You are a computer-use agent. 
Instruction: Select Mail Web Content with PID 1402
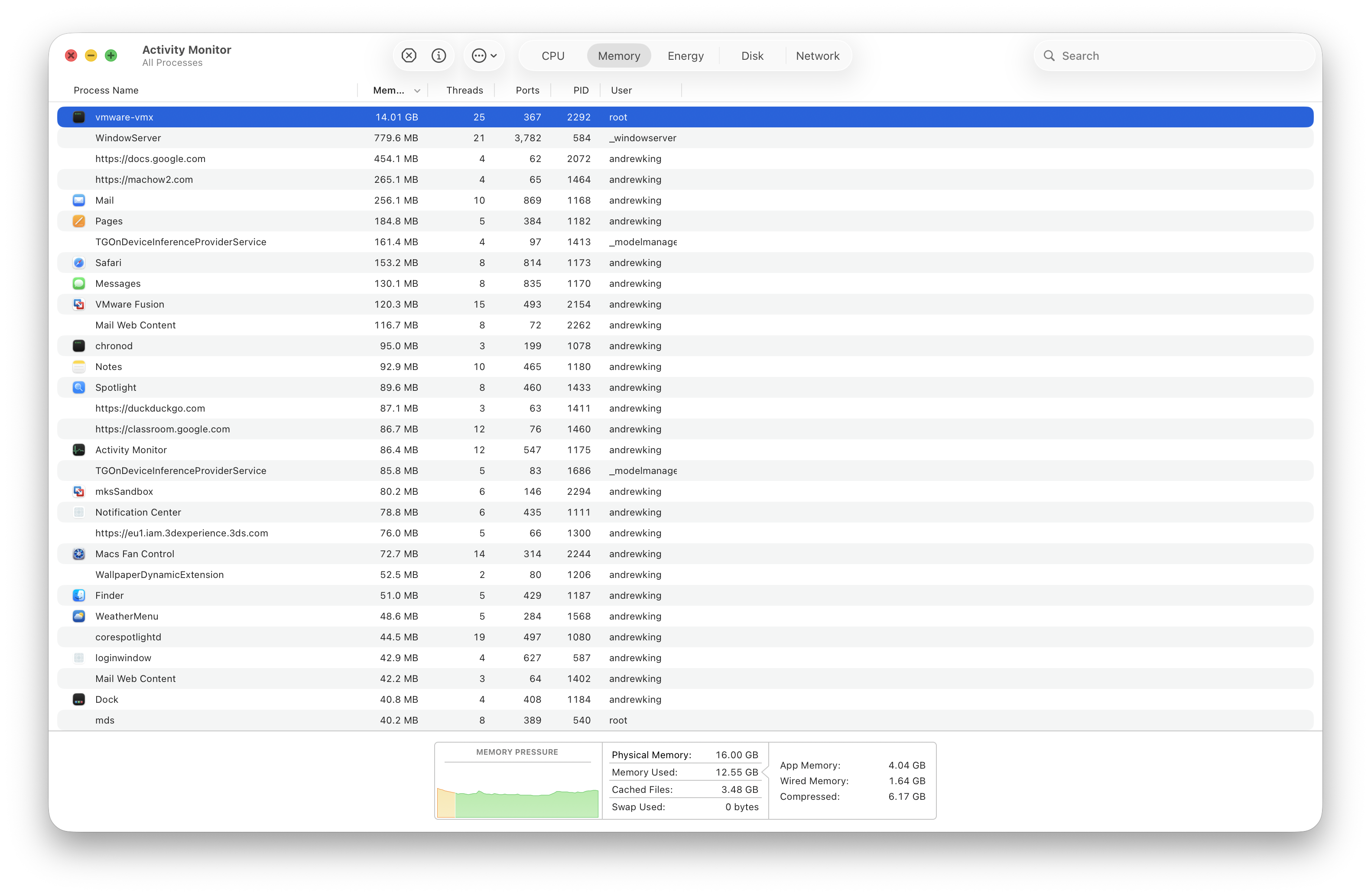pos(685,678)
